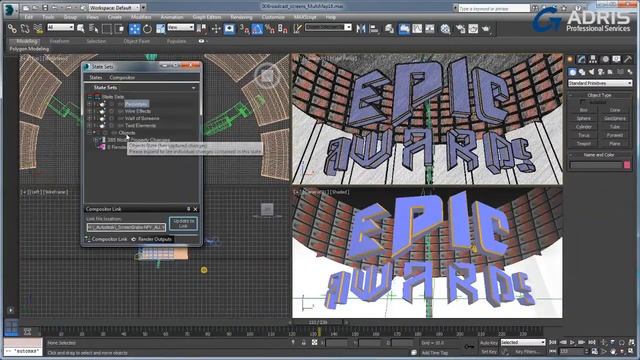Open the Rendering menu

pos(241,17)
